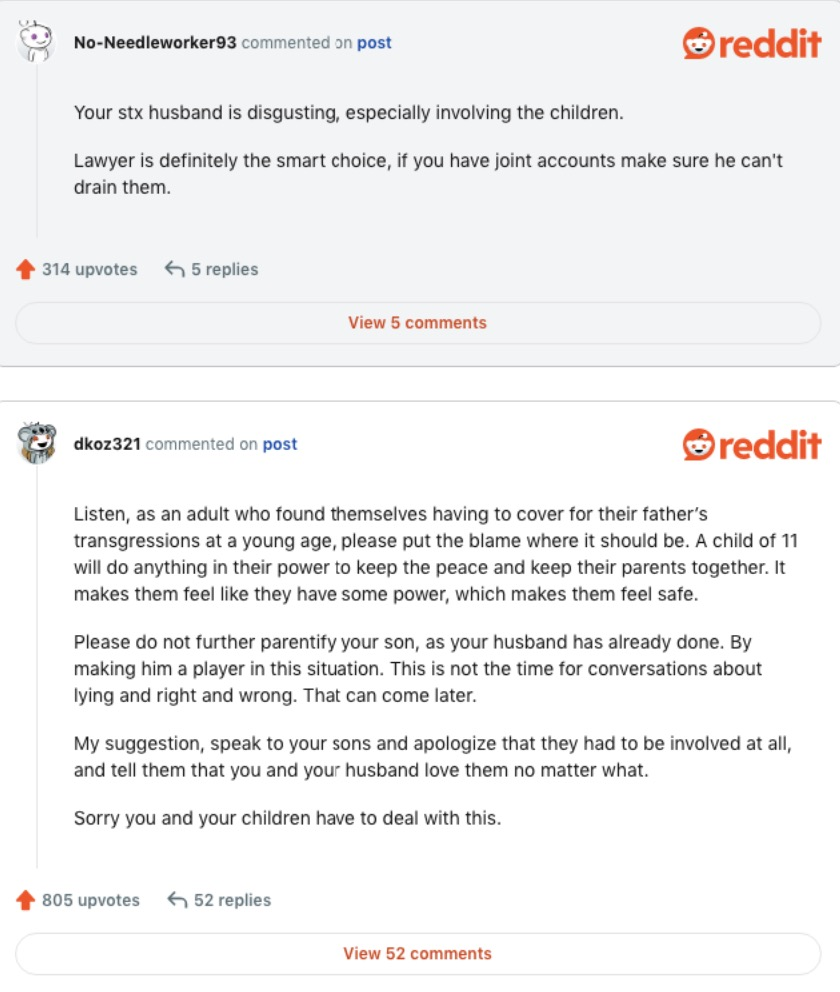Open the username link dkoz321

point(107,444)
